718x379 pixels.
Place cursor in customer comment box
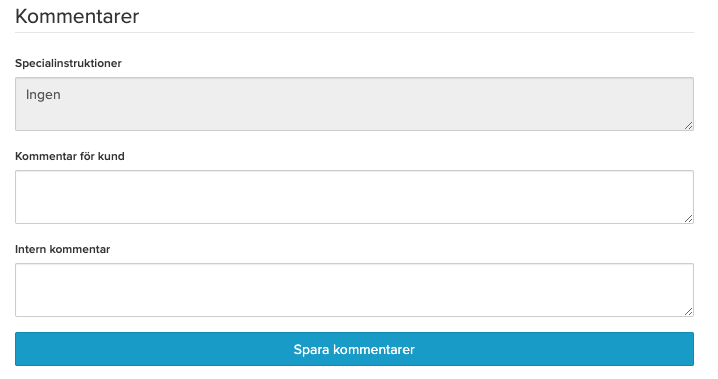pos(354,197)
